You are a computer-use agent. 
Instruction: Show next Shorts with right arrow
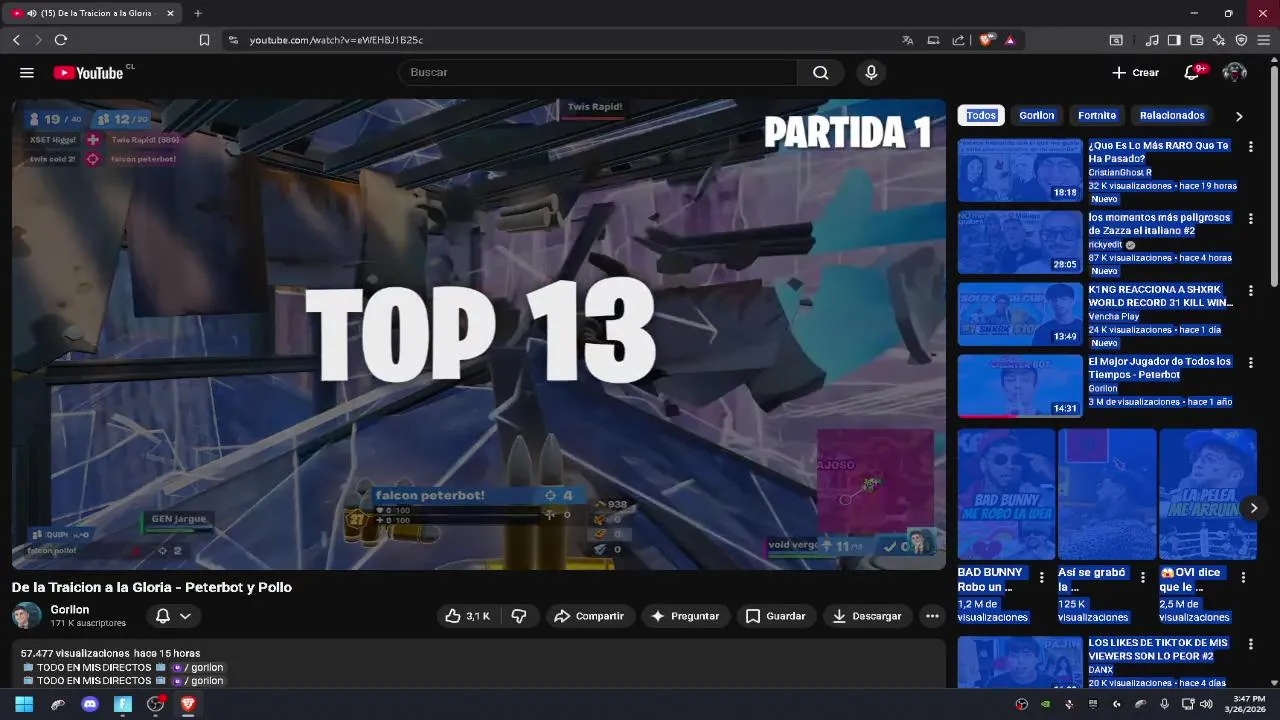click(x=1253, y=508)
